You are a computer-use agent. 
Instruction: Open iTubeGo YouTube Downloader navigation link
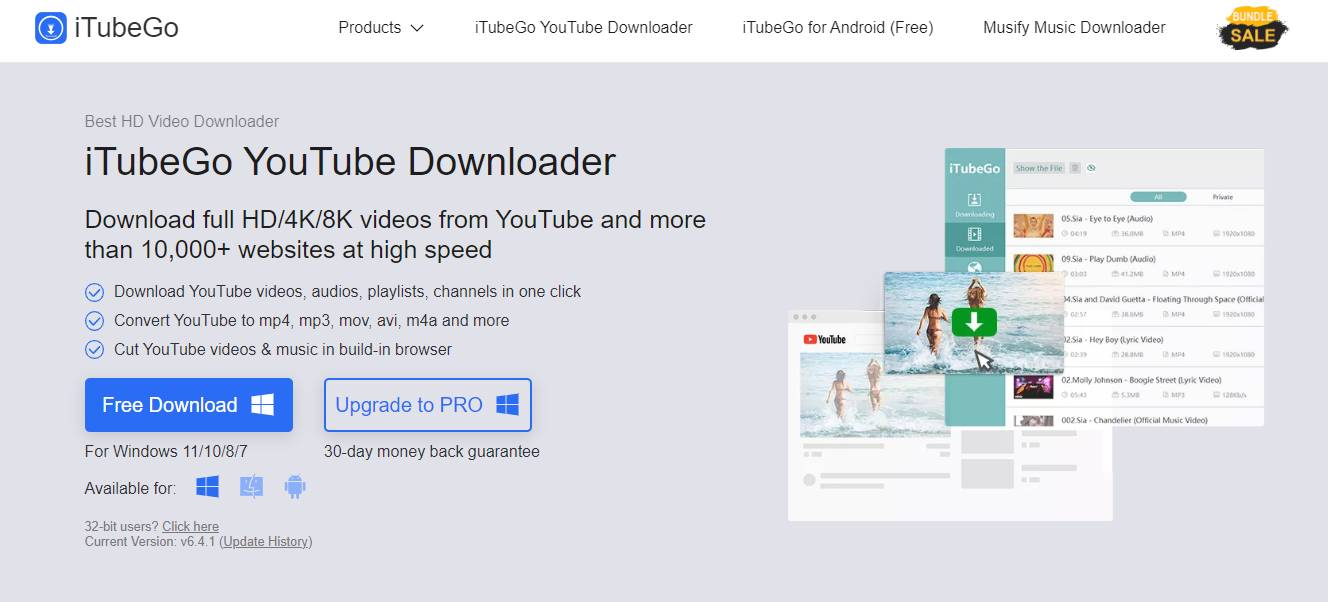pos(584,28)
